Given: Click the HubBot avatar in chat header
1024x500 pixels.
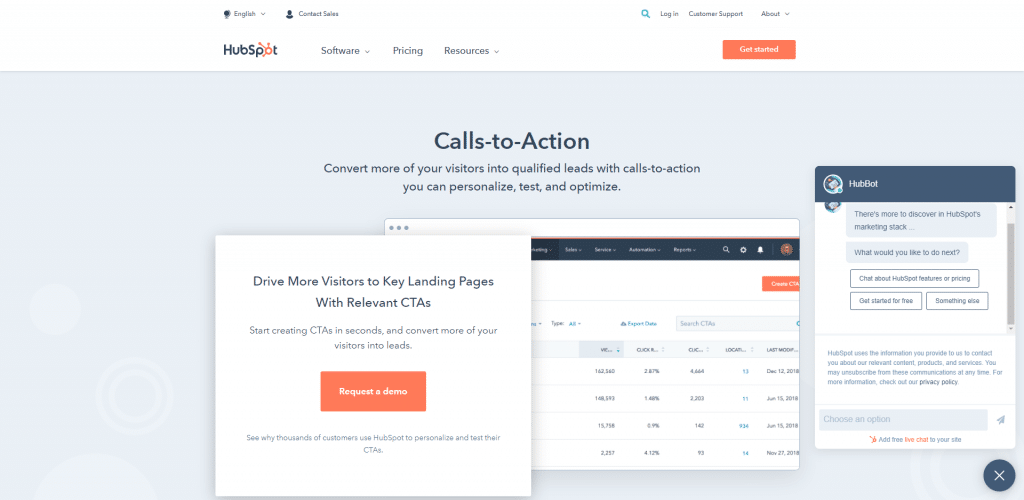Looking at the screenshot, I should [x=832, y=184].
